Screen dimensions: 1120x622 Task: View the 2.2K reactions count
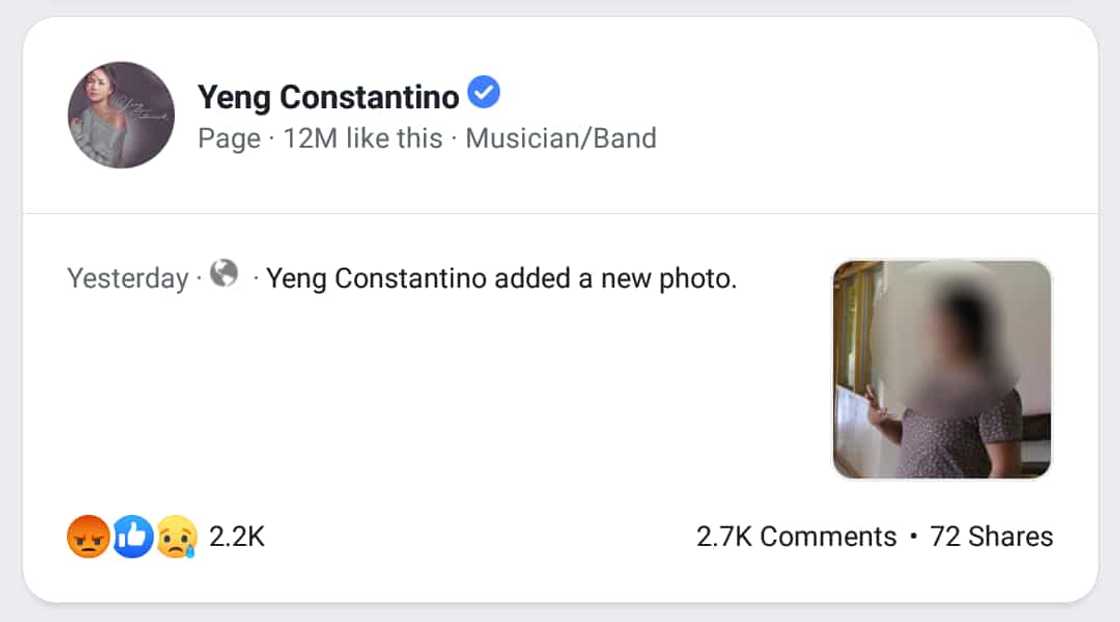tap(237, 537)
